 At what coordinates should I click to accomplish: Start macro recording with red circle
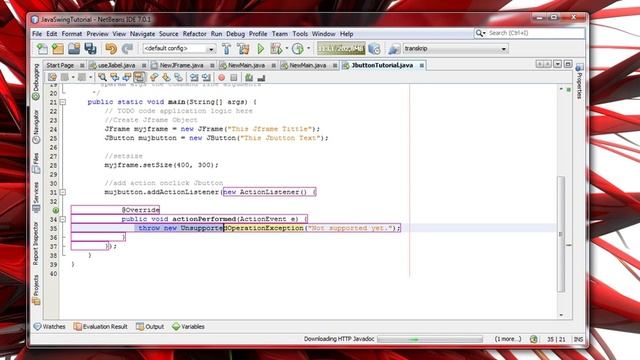click(222, 77)
